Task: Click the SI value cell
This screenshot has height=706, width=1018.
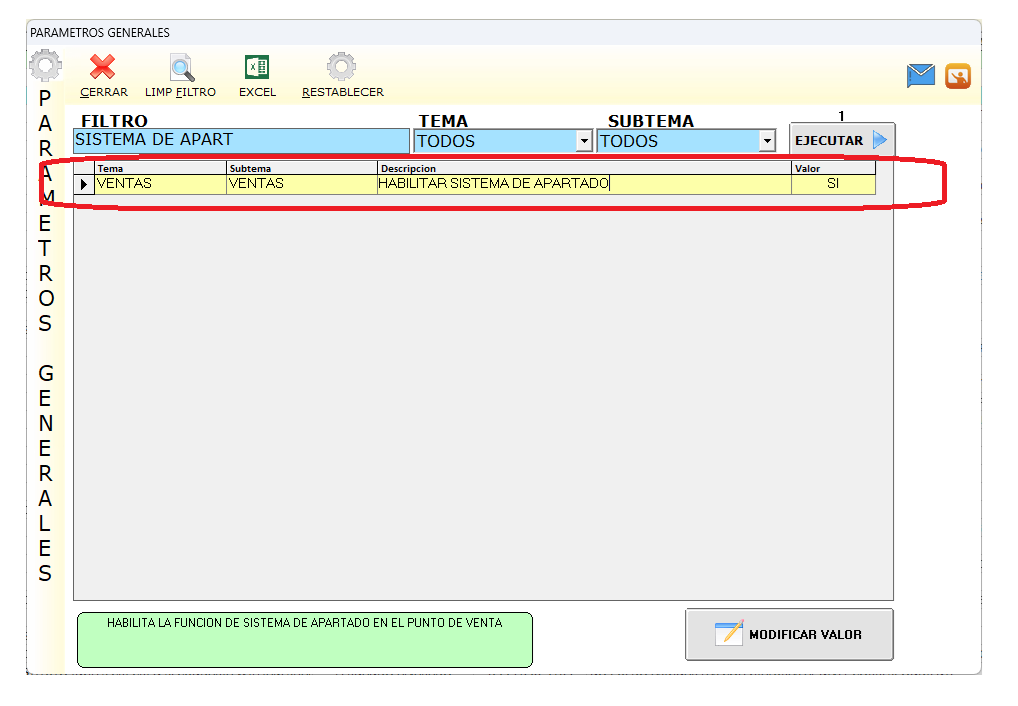Action: (832, 184)
